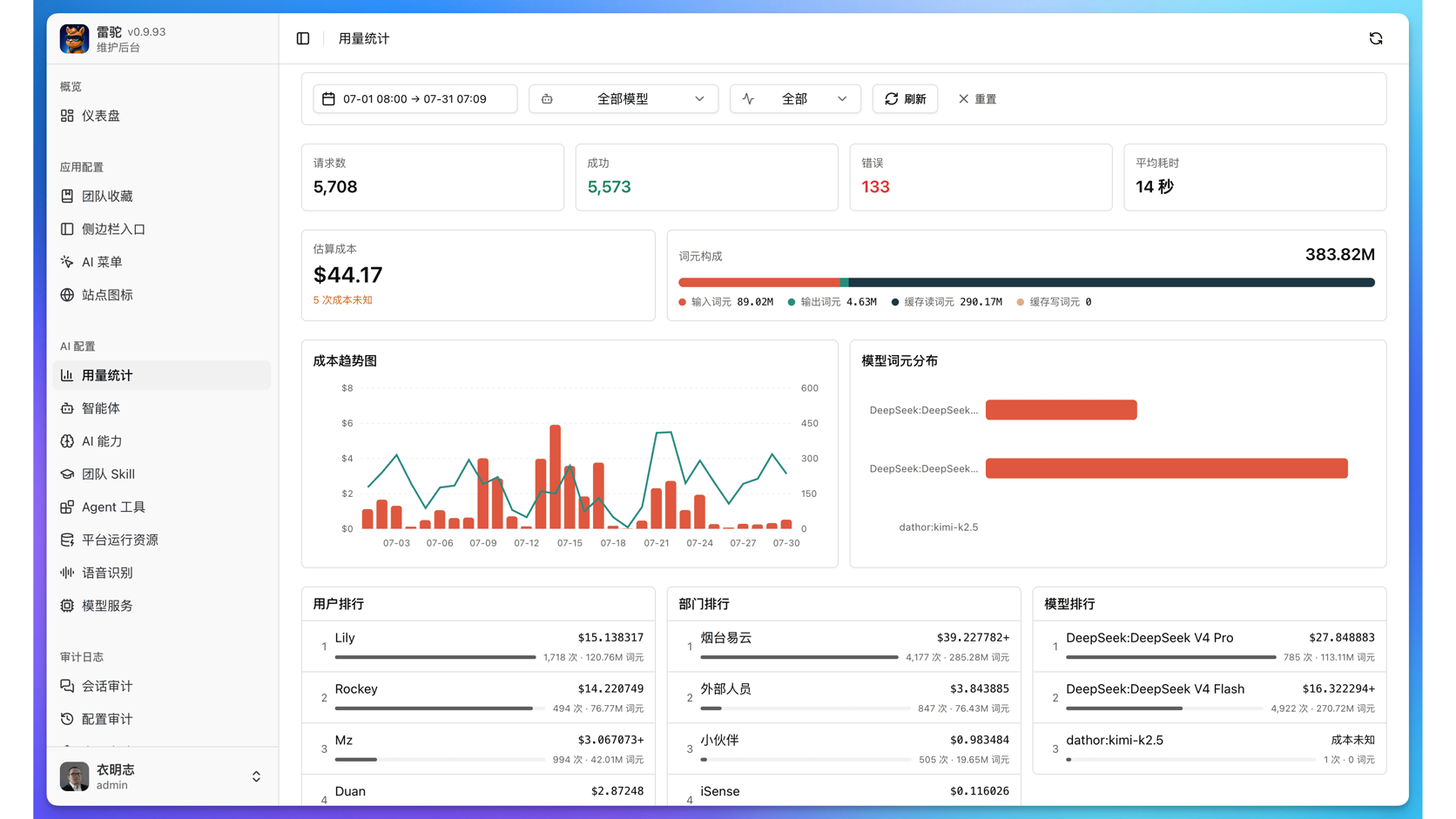
Task: Open the 全部 status filter dropdown
Action: [795, 99]
